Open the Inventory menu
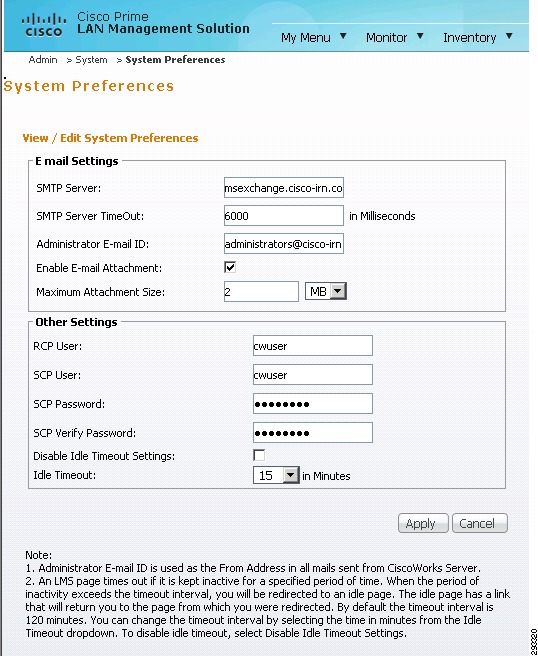This screenshot has height=656, width=538. (469, 38)
